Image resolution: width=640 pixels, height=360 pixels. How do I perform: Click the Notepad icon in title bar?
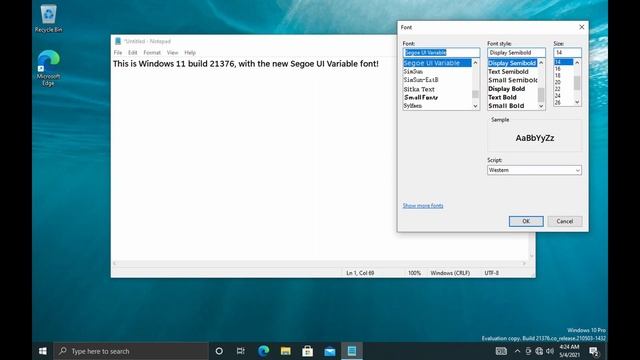[118, 41]
